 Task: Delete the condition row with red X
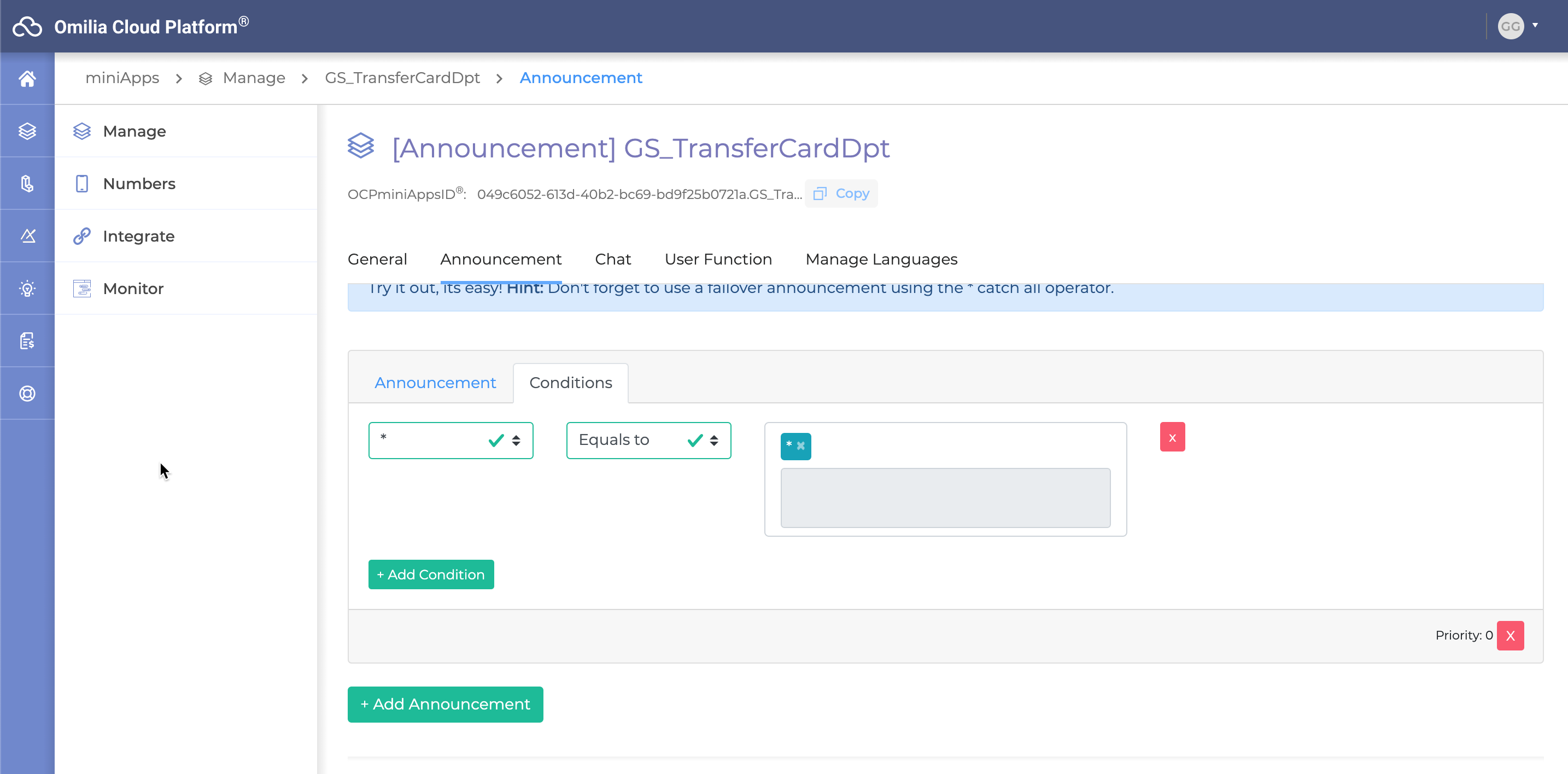click(x=1172, y=437)
